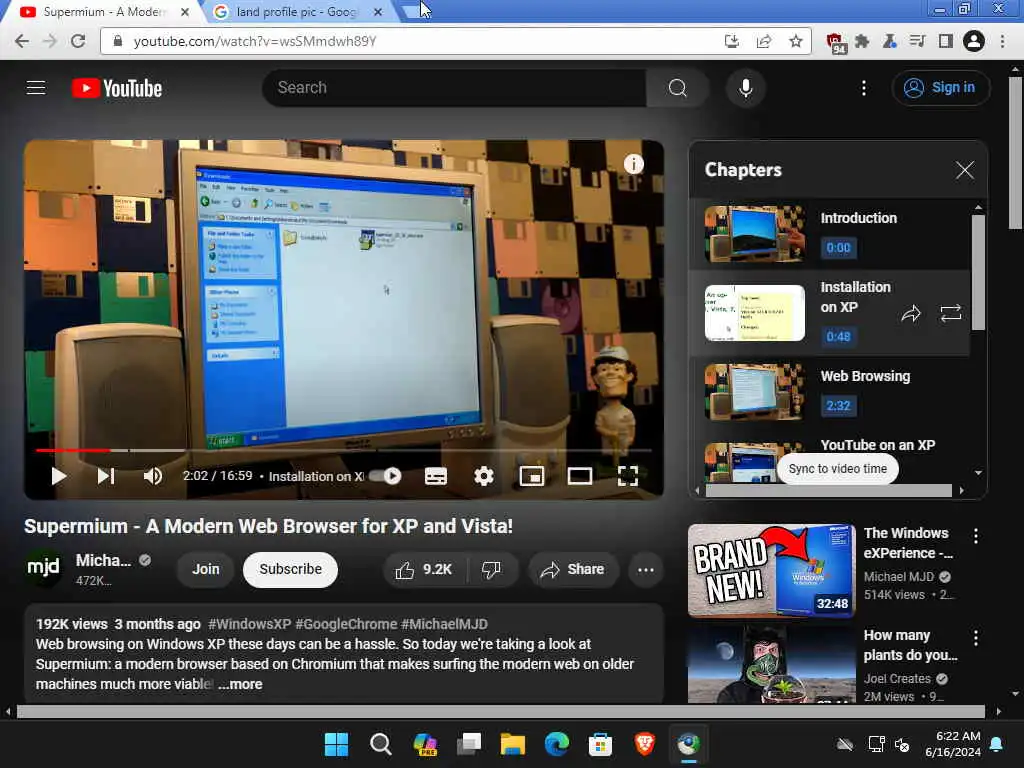The image size is (1024, 768).
Task: Open the browser profile avatar menu
Action: click(x=974, y=41)
